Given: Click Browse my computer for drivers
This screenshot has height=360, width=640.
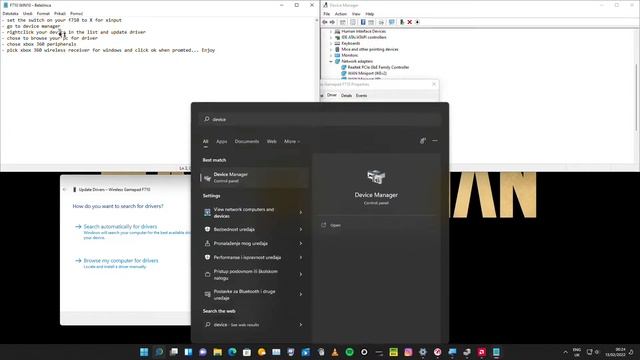Looking at the screenshot, I should click(121, 260).
